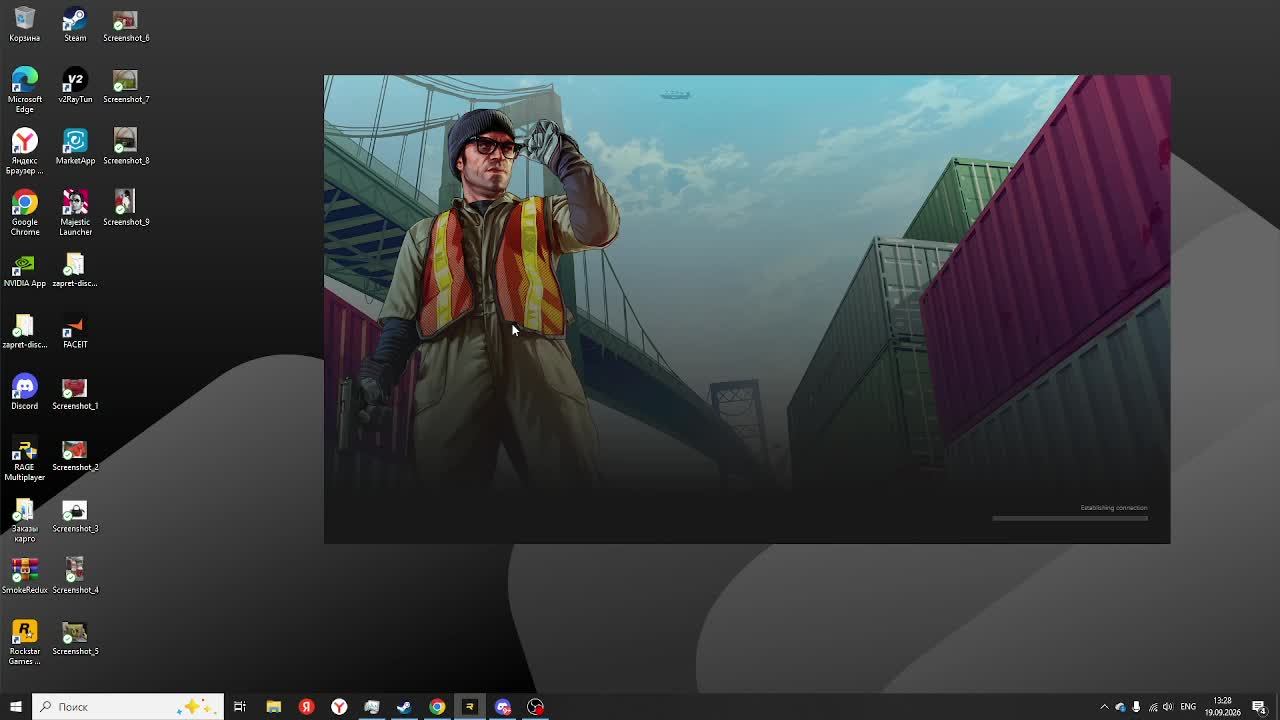Image resolution: width=1280 pixels, height=720 pixels.
Task: Select the Screenshot_8 desktop file
Action: [x=126, y=147]
